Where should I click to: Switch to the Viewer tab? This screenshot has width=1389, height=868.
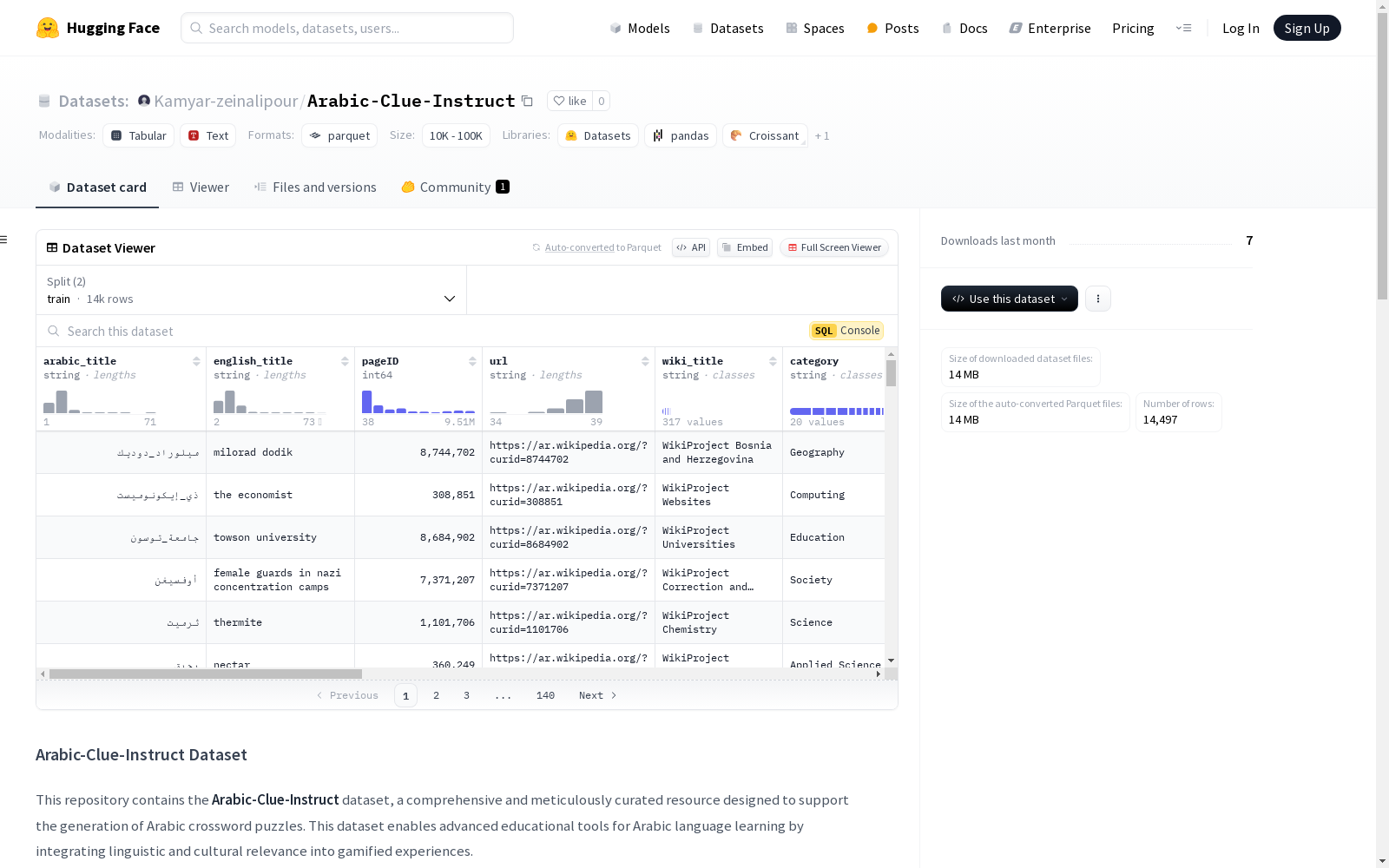point(201,187)
